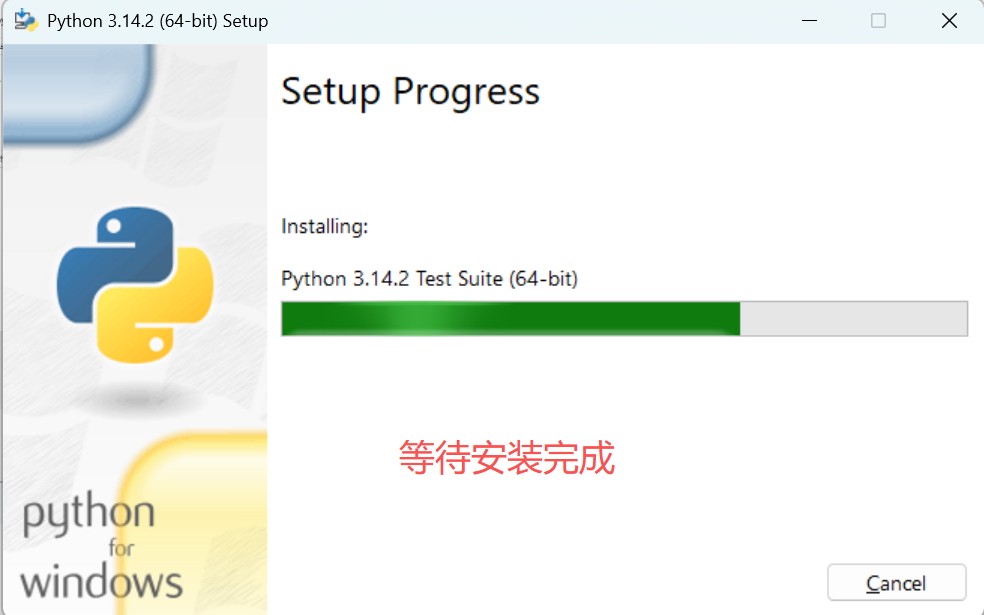Click the "Python 3.14.2 (64-bit) Setup" window title
Screen dimensions: 984x615
point(157,20)
